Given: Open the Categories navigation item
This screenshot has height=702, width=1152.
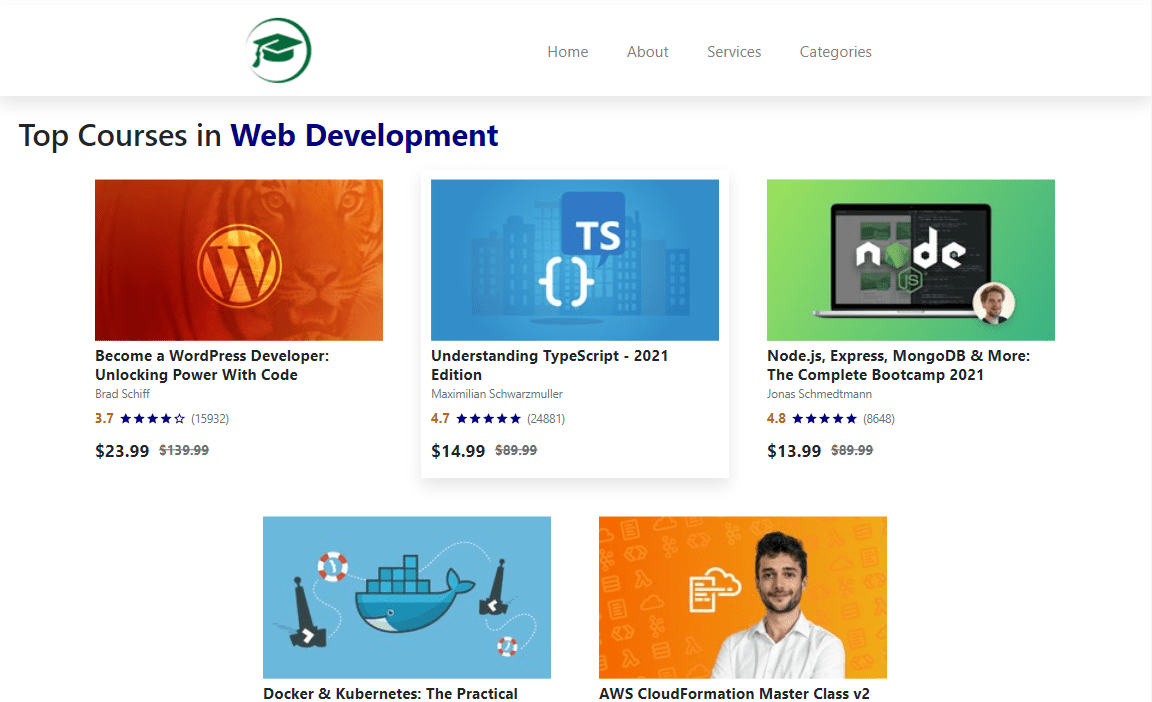Looking at the screenshot, I should 835,52.
